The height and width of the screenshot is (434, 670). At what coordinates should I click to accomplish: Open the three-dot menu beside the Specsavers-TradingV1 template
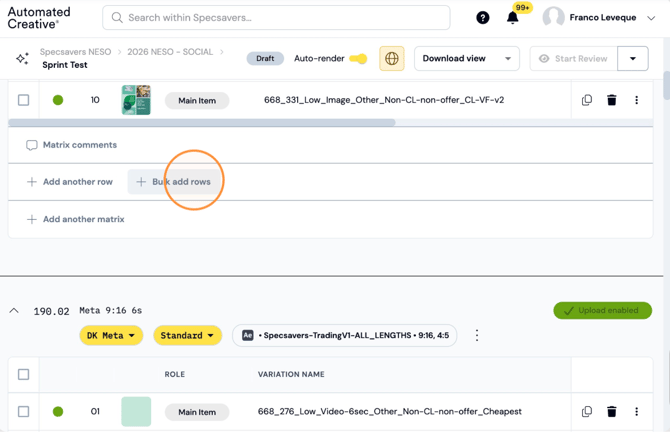pos(477,335)
